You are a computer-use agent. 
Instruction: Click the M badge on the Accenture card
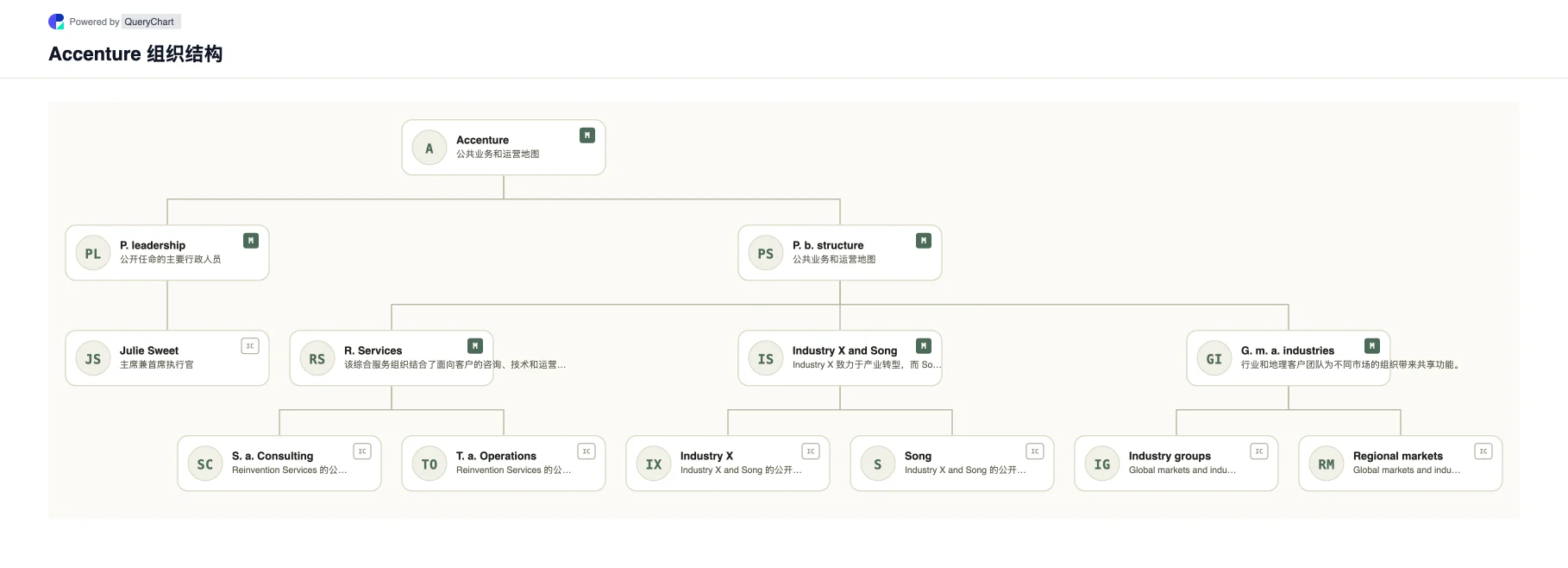(587, 136)
